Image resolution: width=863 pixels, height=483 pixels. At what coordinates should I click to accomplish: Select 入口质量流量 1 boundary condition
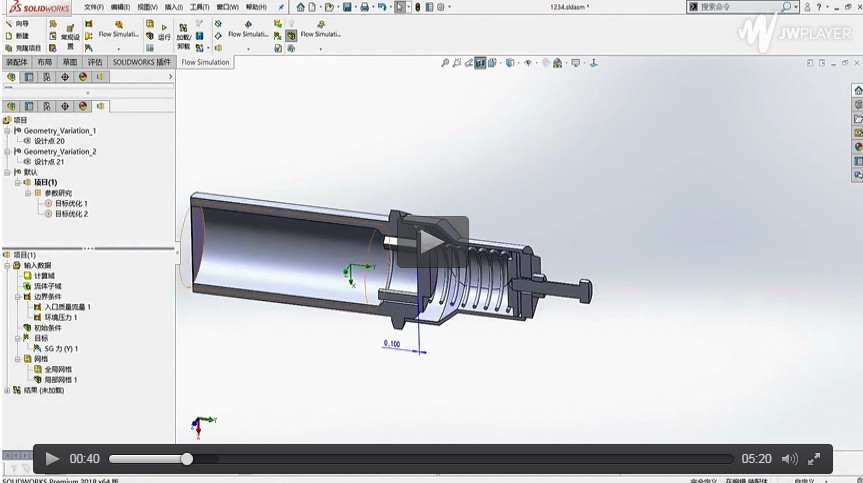[68, 307]
